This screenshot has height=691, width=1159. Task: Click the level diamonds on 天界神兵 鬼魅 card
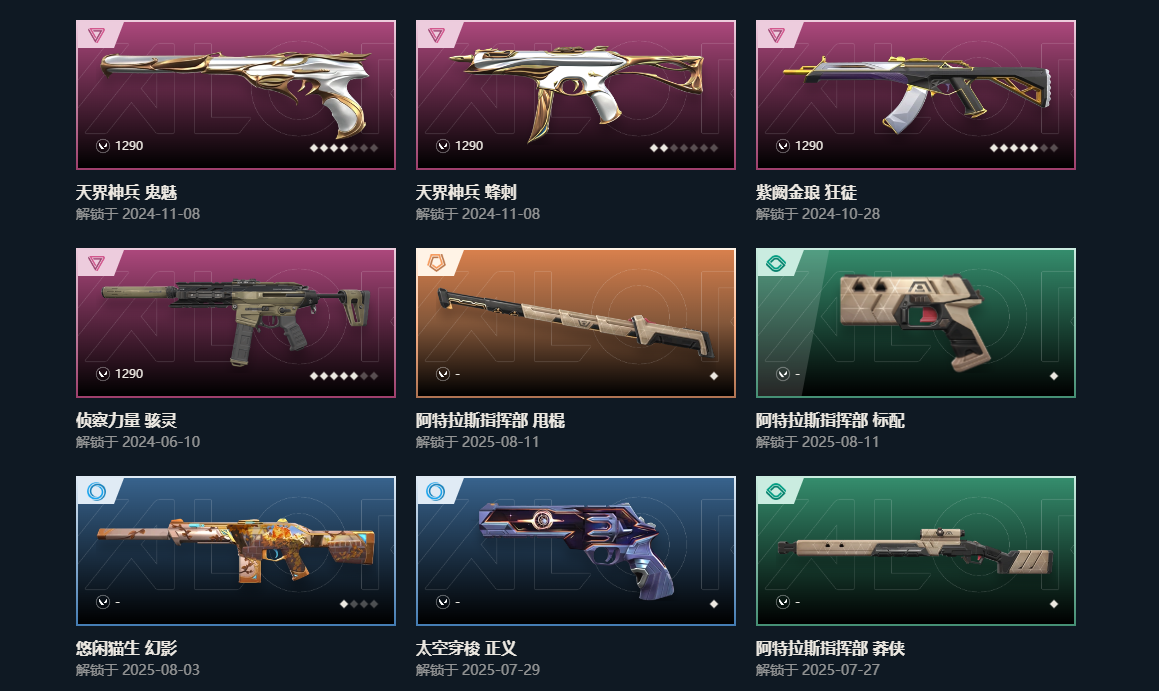344,148
